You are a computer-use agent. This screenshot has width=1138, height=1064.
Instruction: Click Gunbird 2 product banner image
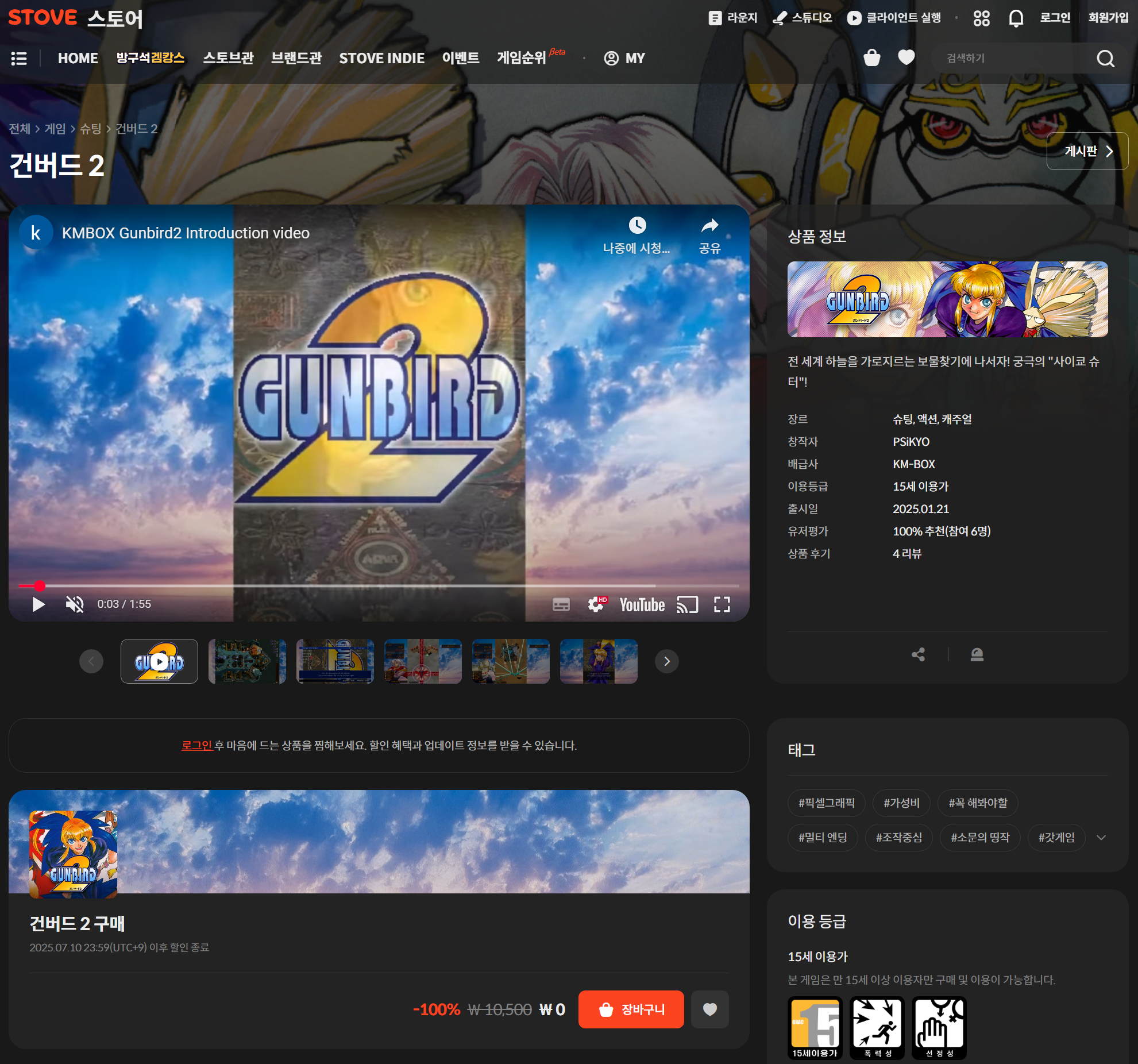click(x=947, y=299)
